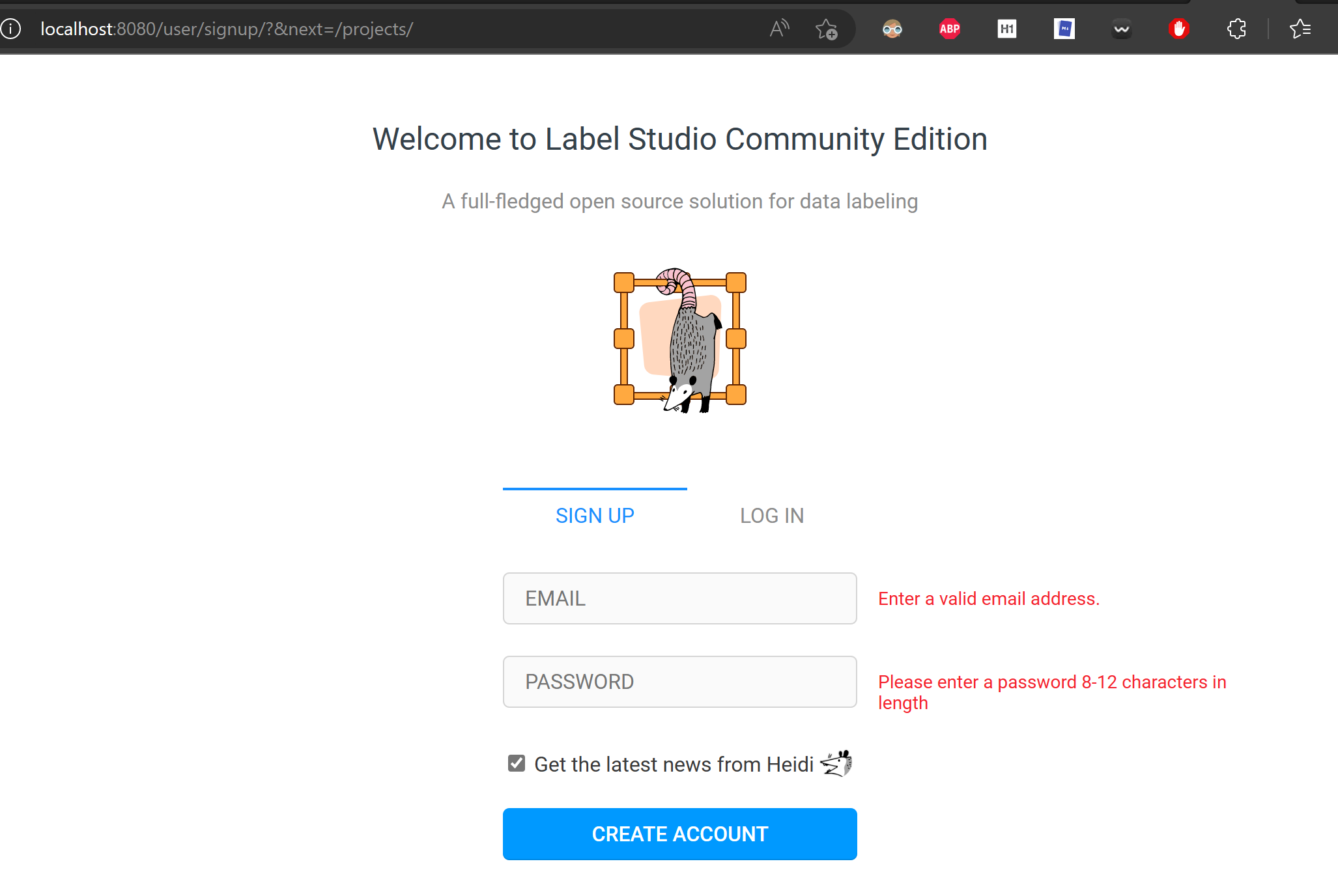The image size is (1338, 896).
Task: Click 'Enter a valid email address.' error text
Action: click(989, 598)
